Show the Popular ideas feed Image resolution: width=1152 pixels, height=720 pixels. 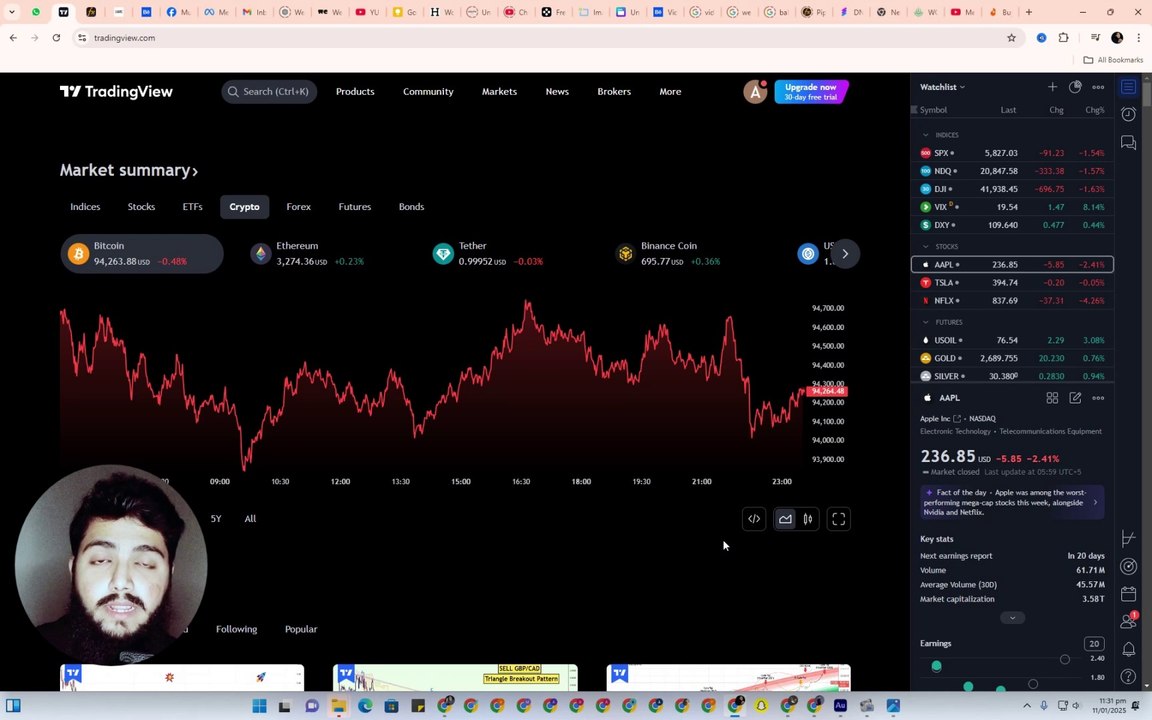click(301, 629)
